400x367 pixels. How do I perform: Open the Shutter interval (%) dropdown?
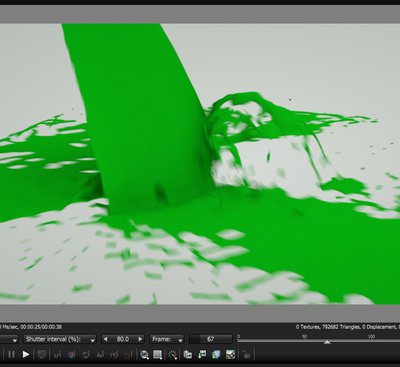[x=60, y=339]
